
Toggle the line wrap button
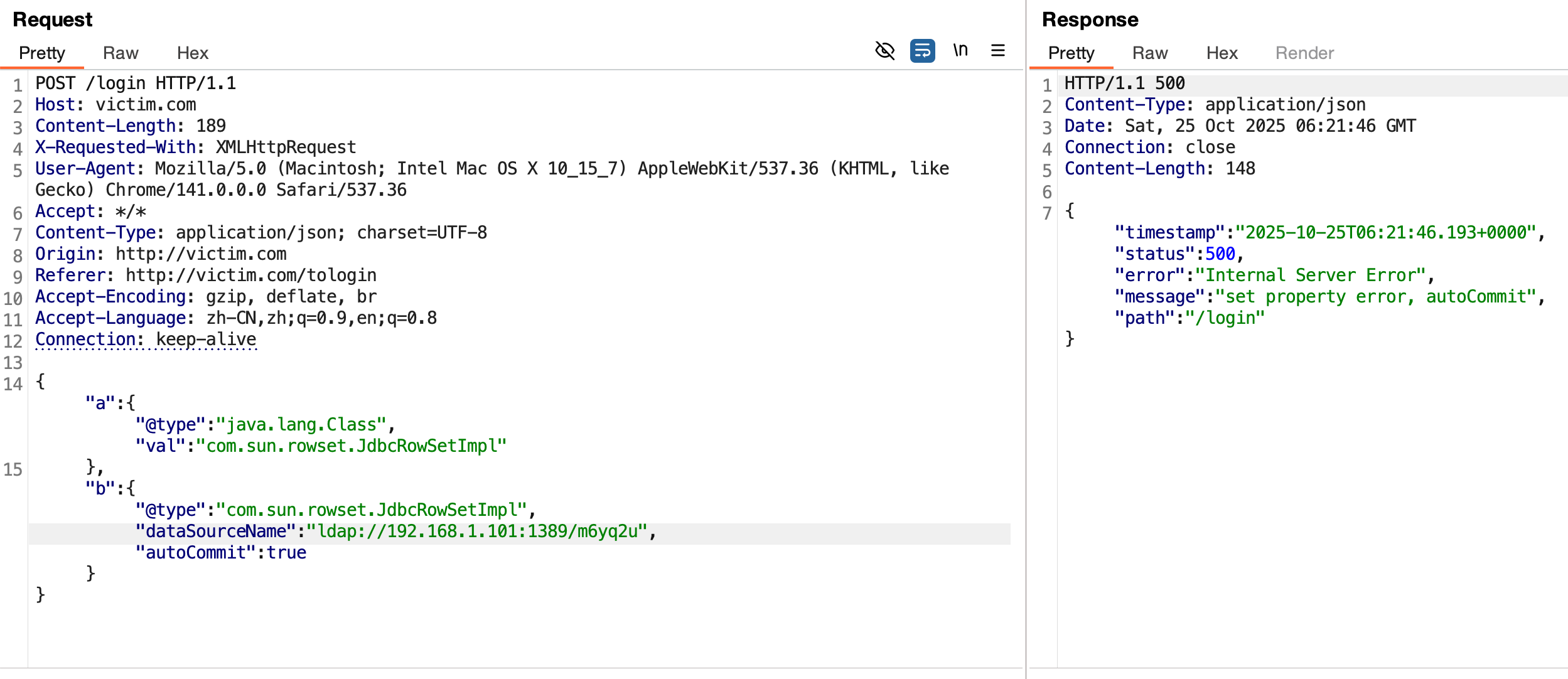pos(922,51)
